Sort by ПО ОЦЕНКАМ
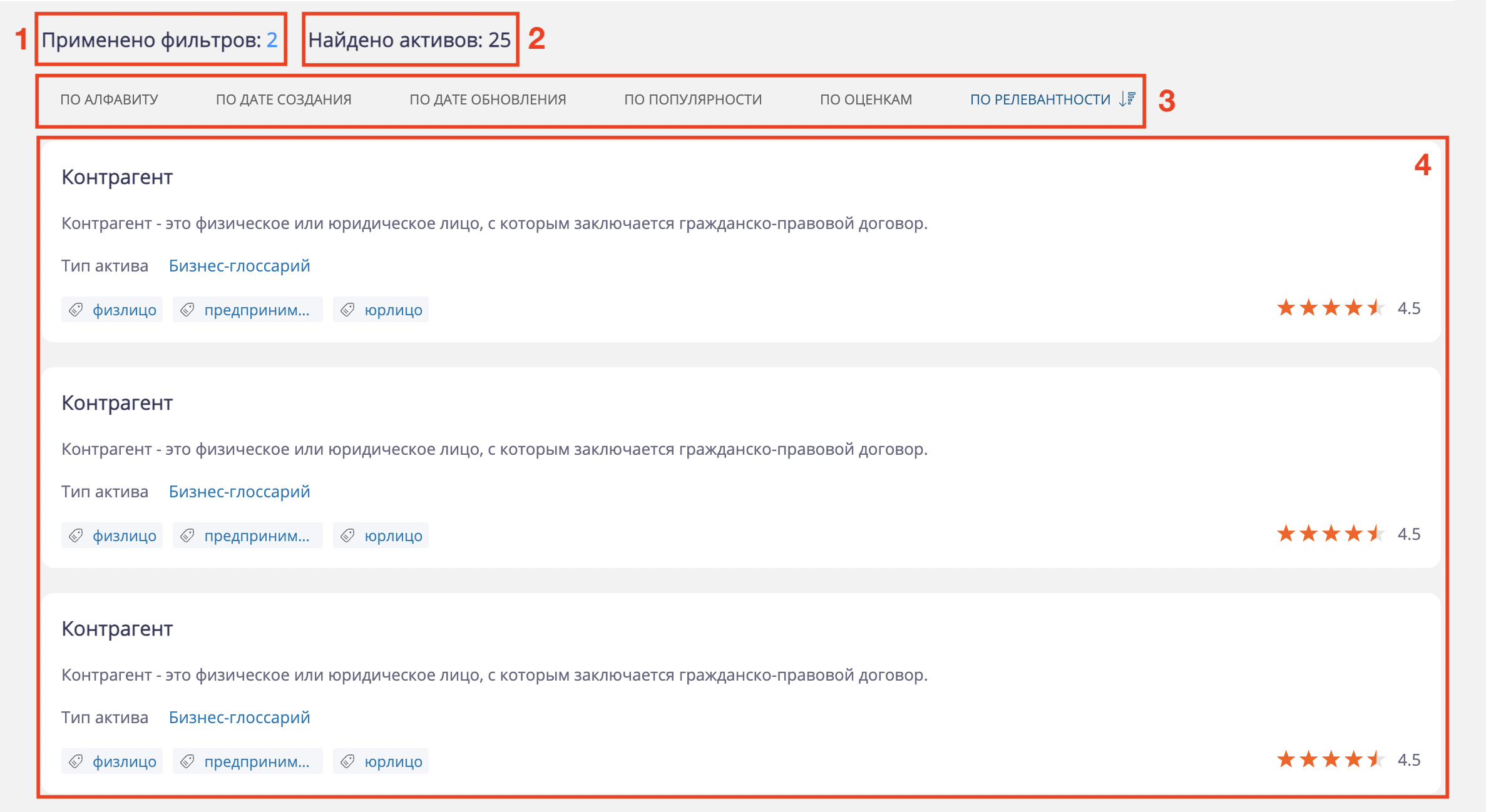Screen dimensions: 1486x812 [866, 99]
